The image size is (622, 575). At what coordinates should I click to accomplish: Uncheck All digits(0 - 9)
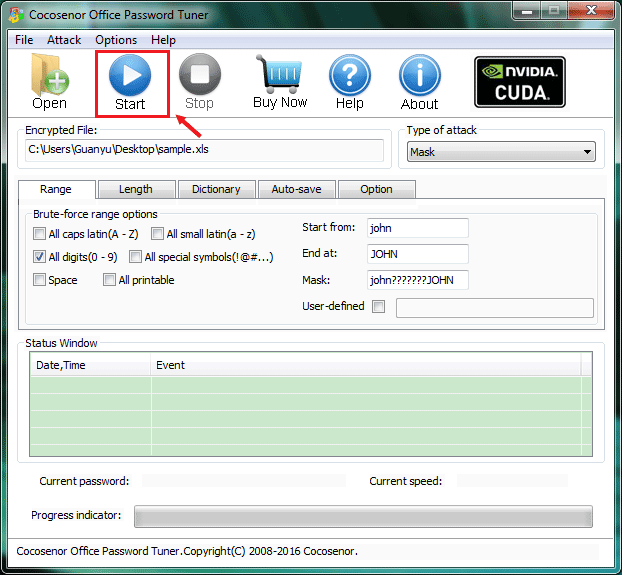39,257
